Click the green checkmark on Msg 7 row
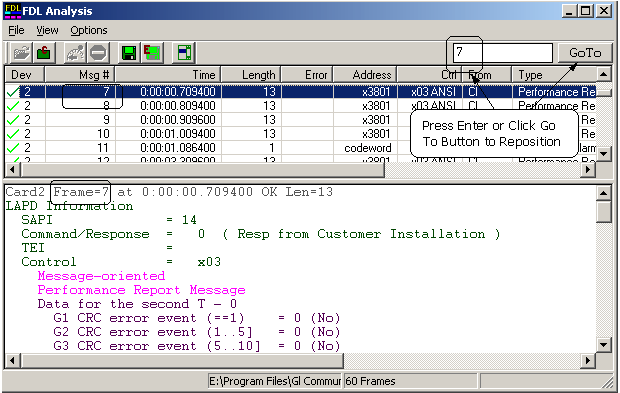 click(x=13, y=92)
